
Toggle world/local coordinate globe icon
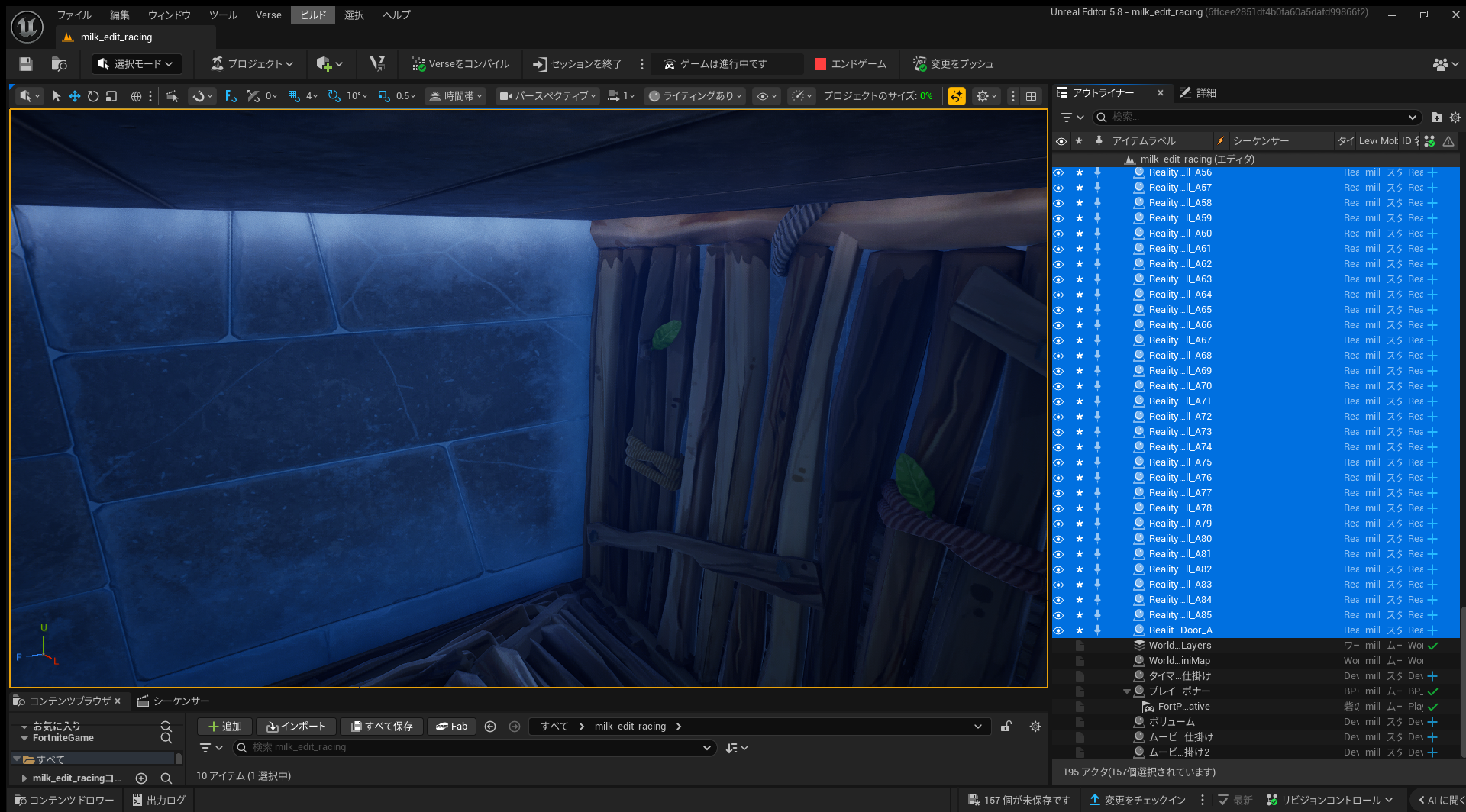[x=136, y=96]
